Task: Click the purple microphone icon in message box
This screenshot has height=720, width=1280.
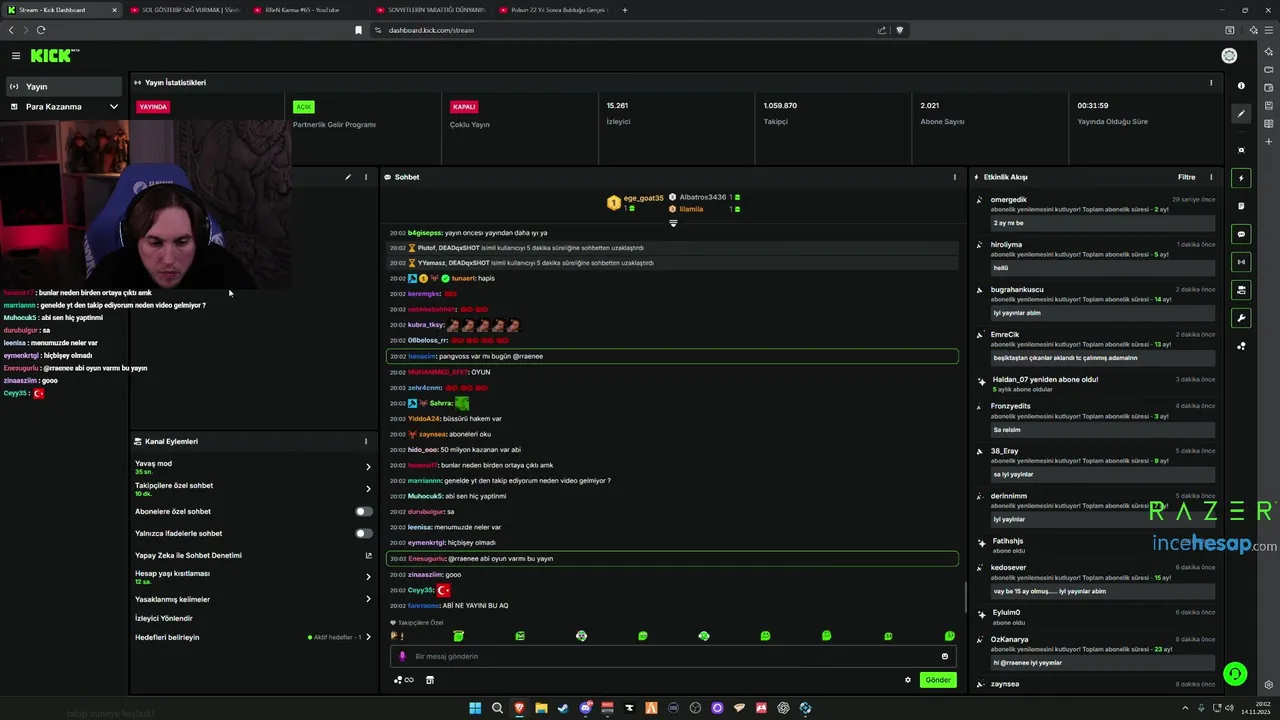Action: point(402,656)
